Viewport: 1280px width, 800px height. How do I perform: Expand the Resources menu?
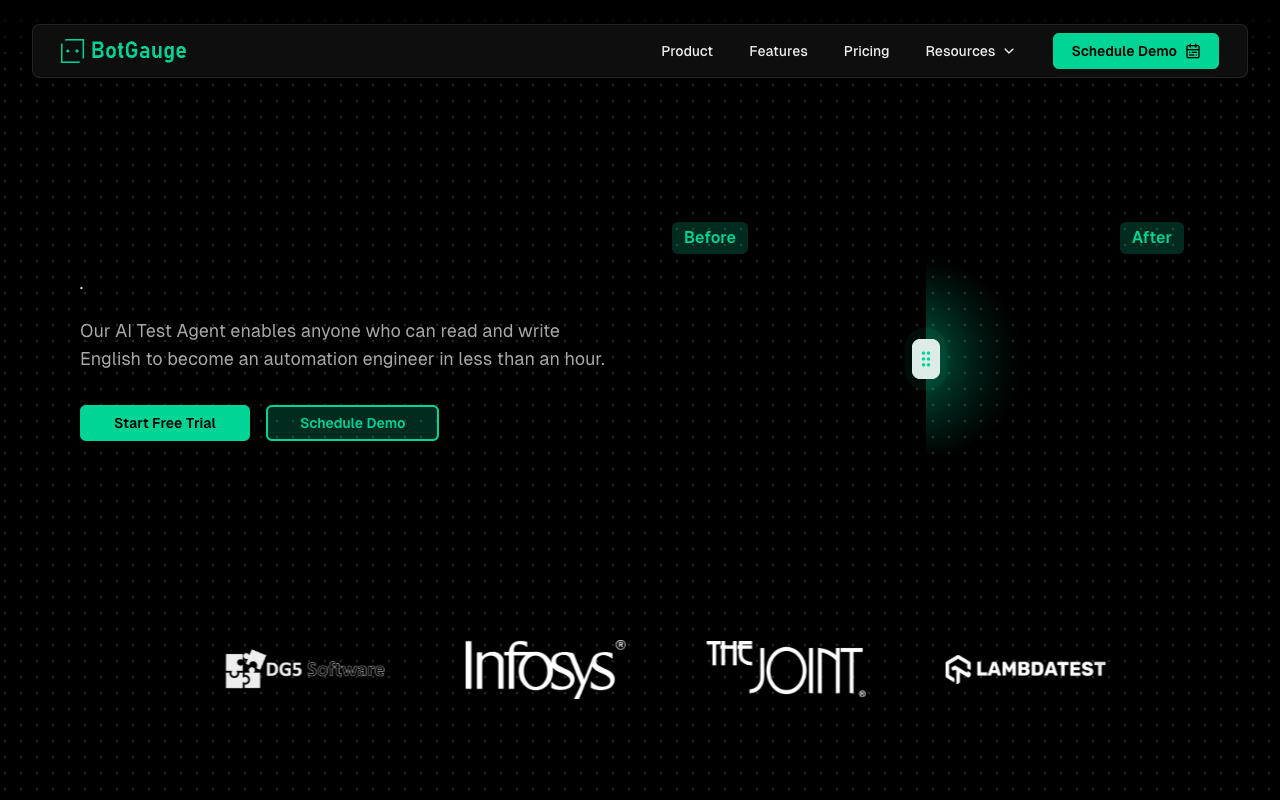970,51
